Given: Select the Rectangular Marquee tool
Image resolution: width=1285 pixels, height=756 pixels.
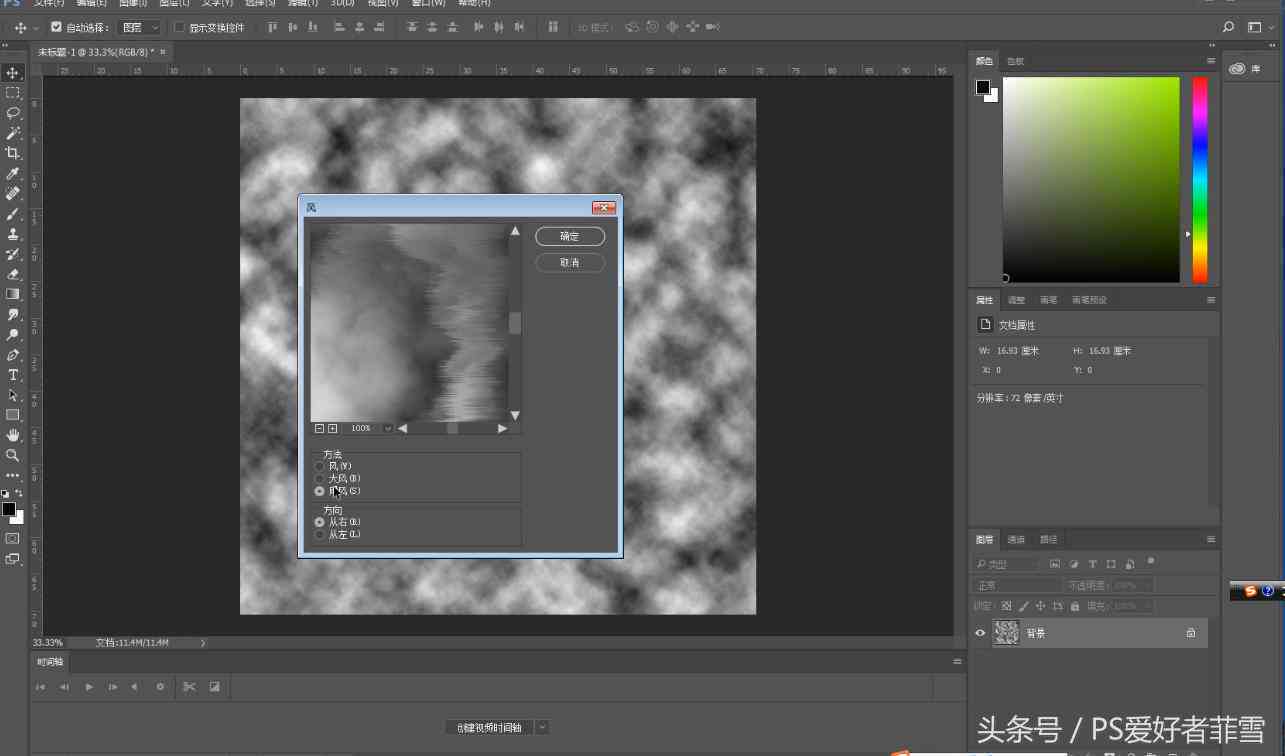Looking at the screenshot, I should click(x=13, y=93).
